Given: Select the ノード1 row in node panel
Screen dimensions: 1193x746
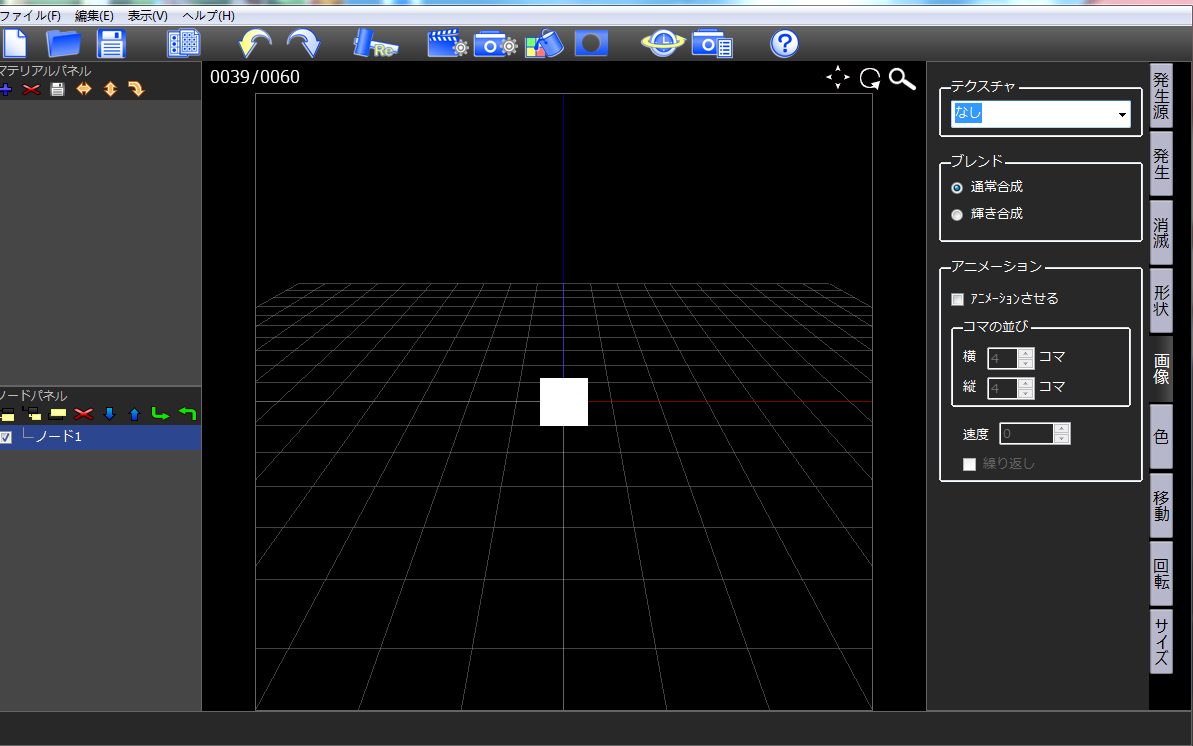Looking at the screenshot, I should point(100,437).
